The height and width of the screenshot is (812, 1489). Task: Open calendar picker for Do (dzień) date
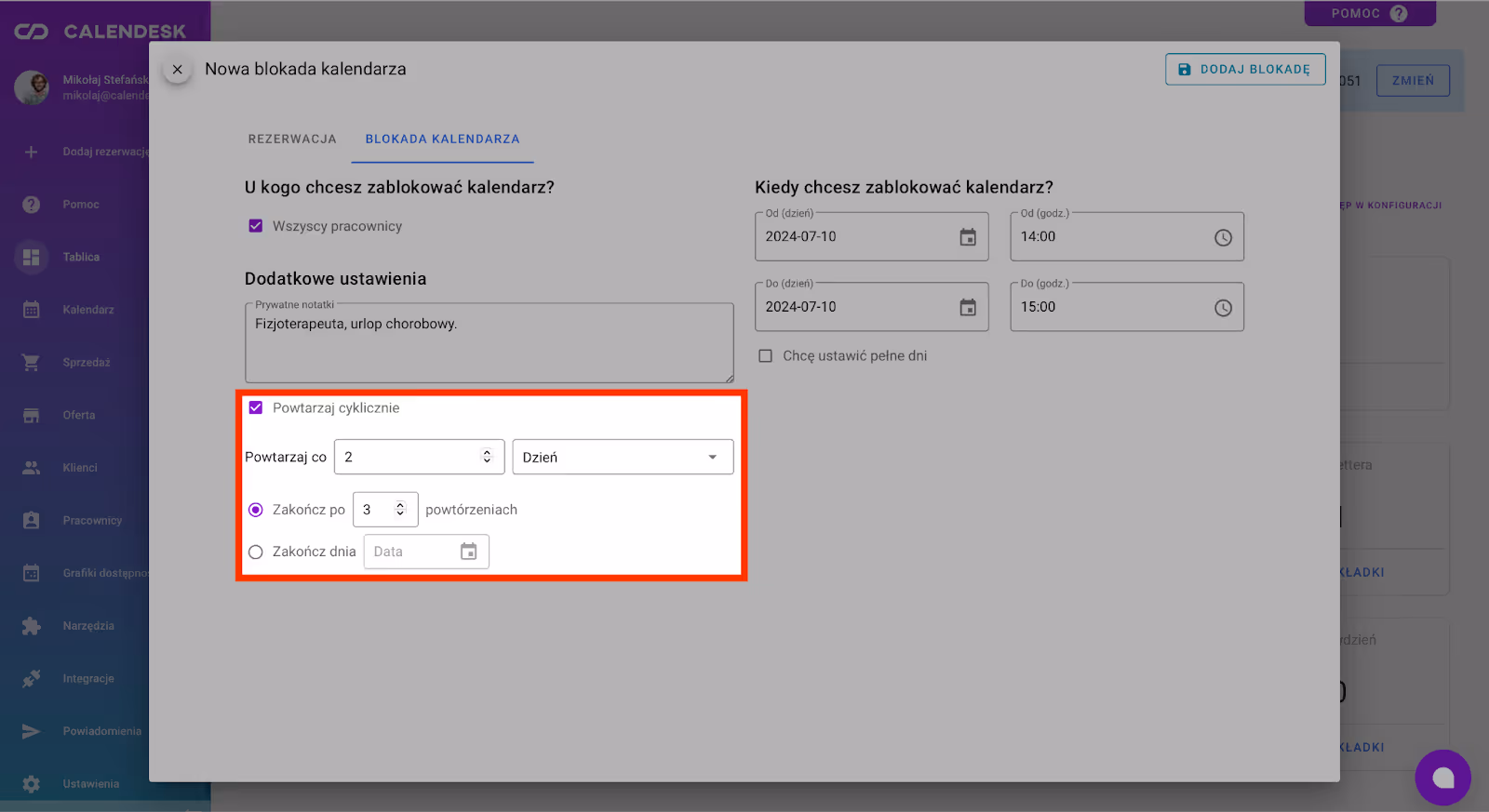(968, 308)
